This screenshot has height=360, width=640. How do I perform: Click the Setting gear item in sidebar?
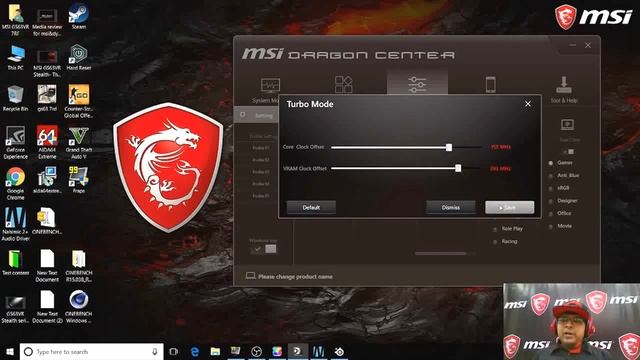tap(256, 116)
